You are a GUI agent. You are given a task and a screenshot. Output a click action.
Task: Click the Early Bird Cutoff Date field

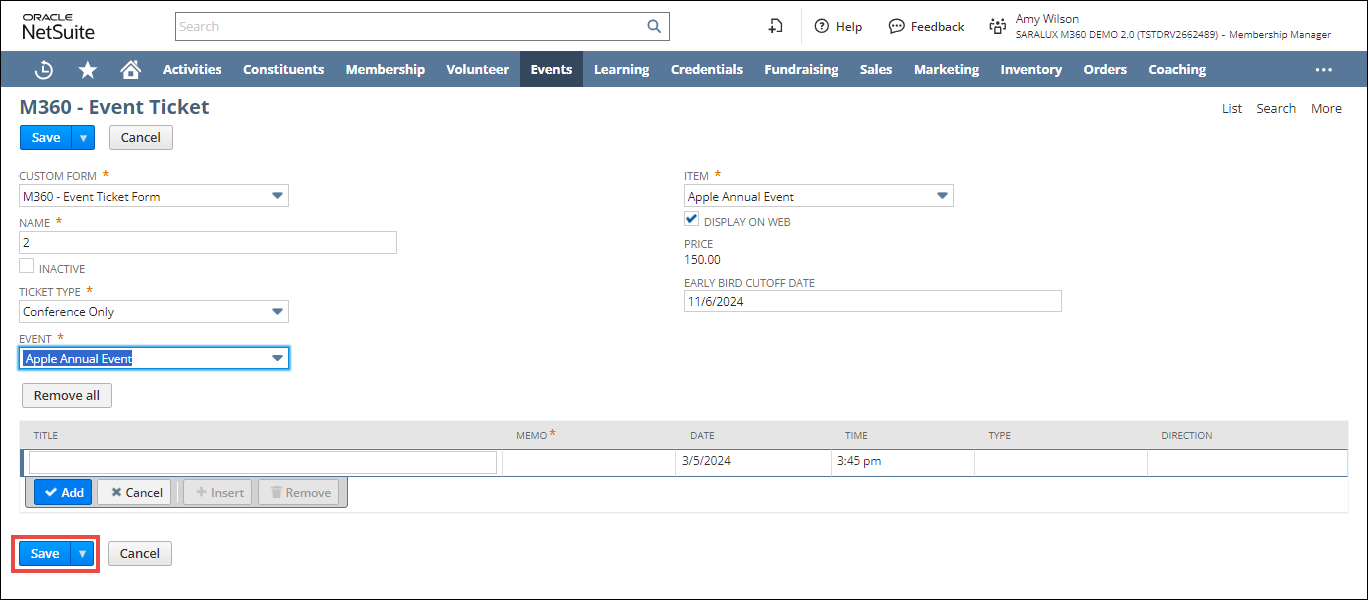click(872, 302)
